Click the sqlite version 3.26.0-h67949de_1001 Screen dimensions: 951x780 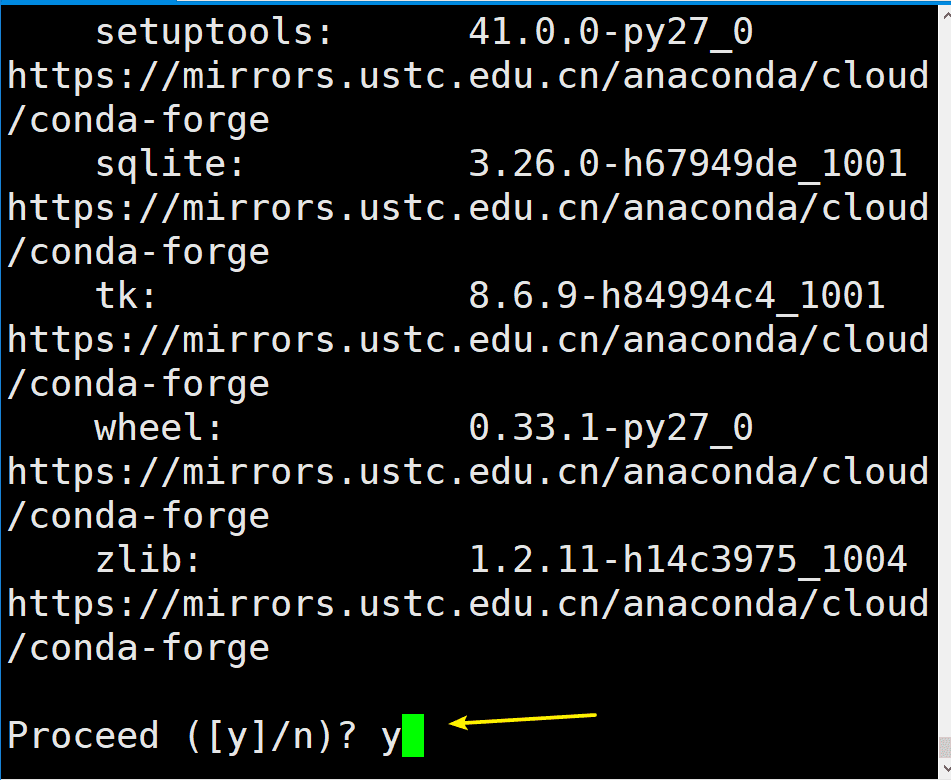(687, 165)
